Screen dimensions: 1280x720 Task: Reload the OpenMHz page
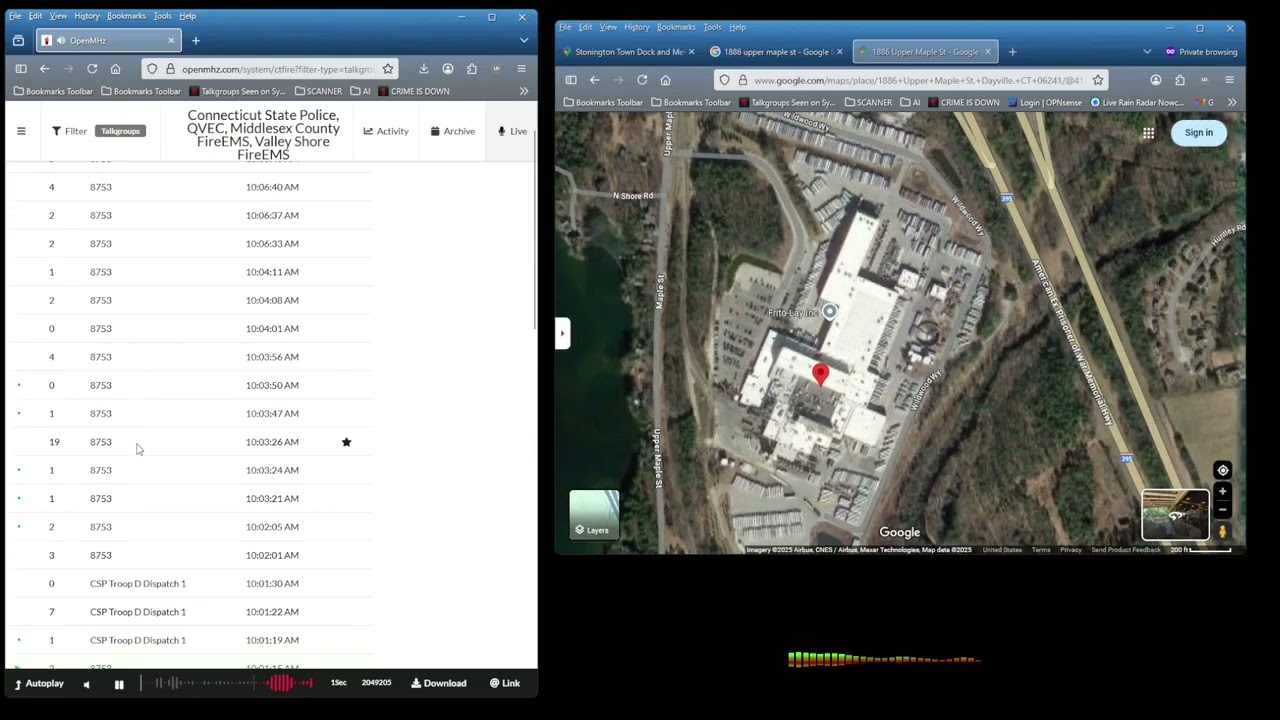click(92, 69)
